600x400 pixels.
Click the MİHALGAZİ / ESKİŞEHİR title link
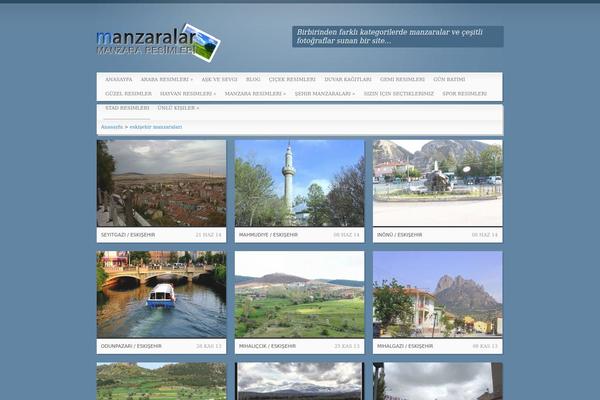tap(405, 346)
